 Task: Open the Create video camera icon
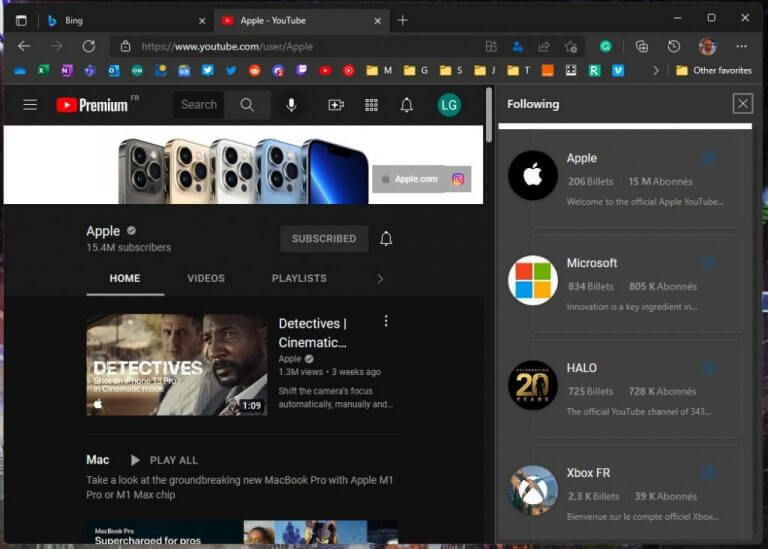coord(336,105)
